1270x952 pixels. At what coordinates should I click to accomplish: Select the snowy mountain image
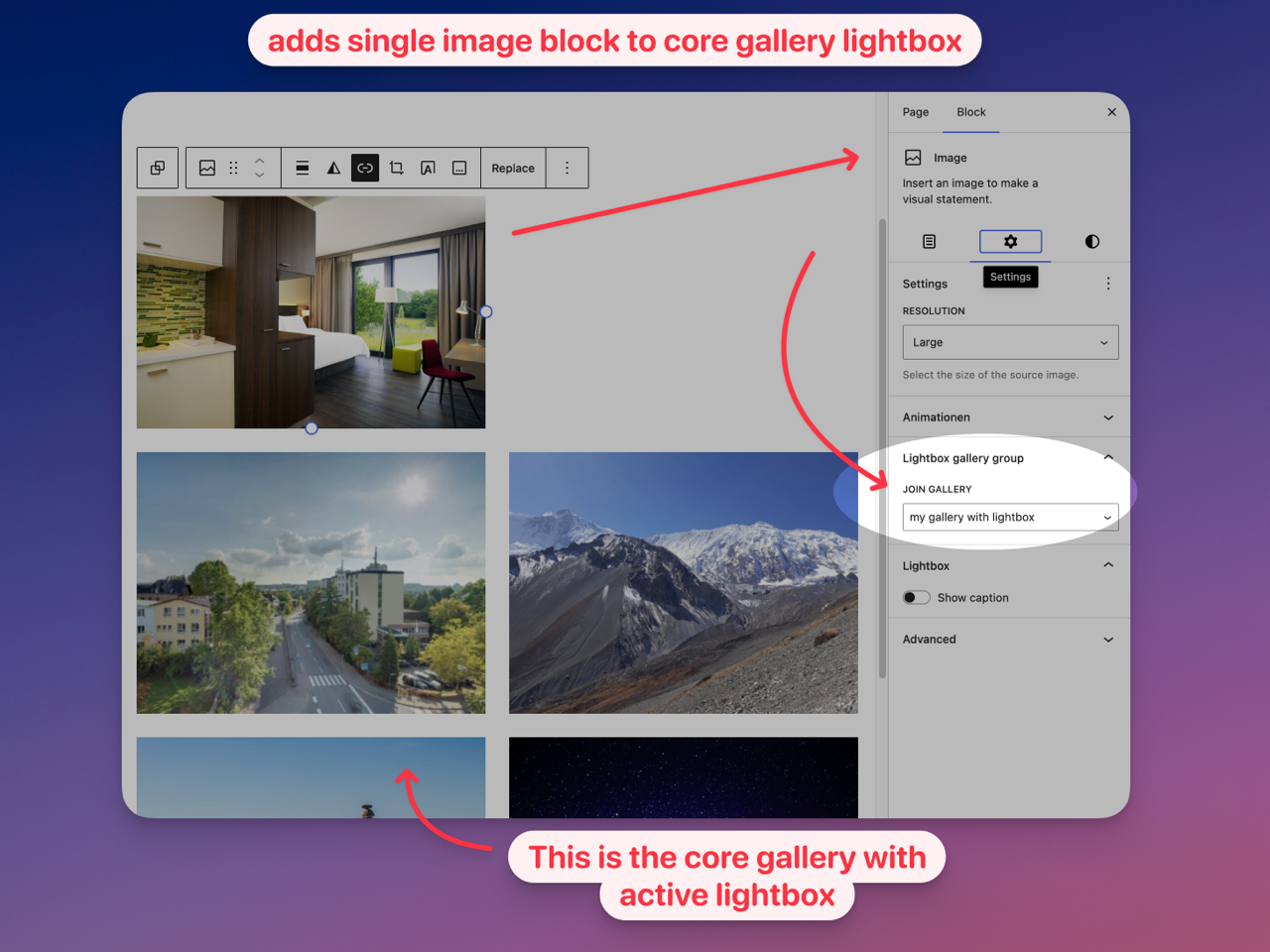(x=684, y=583)
